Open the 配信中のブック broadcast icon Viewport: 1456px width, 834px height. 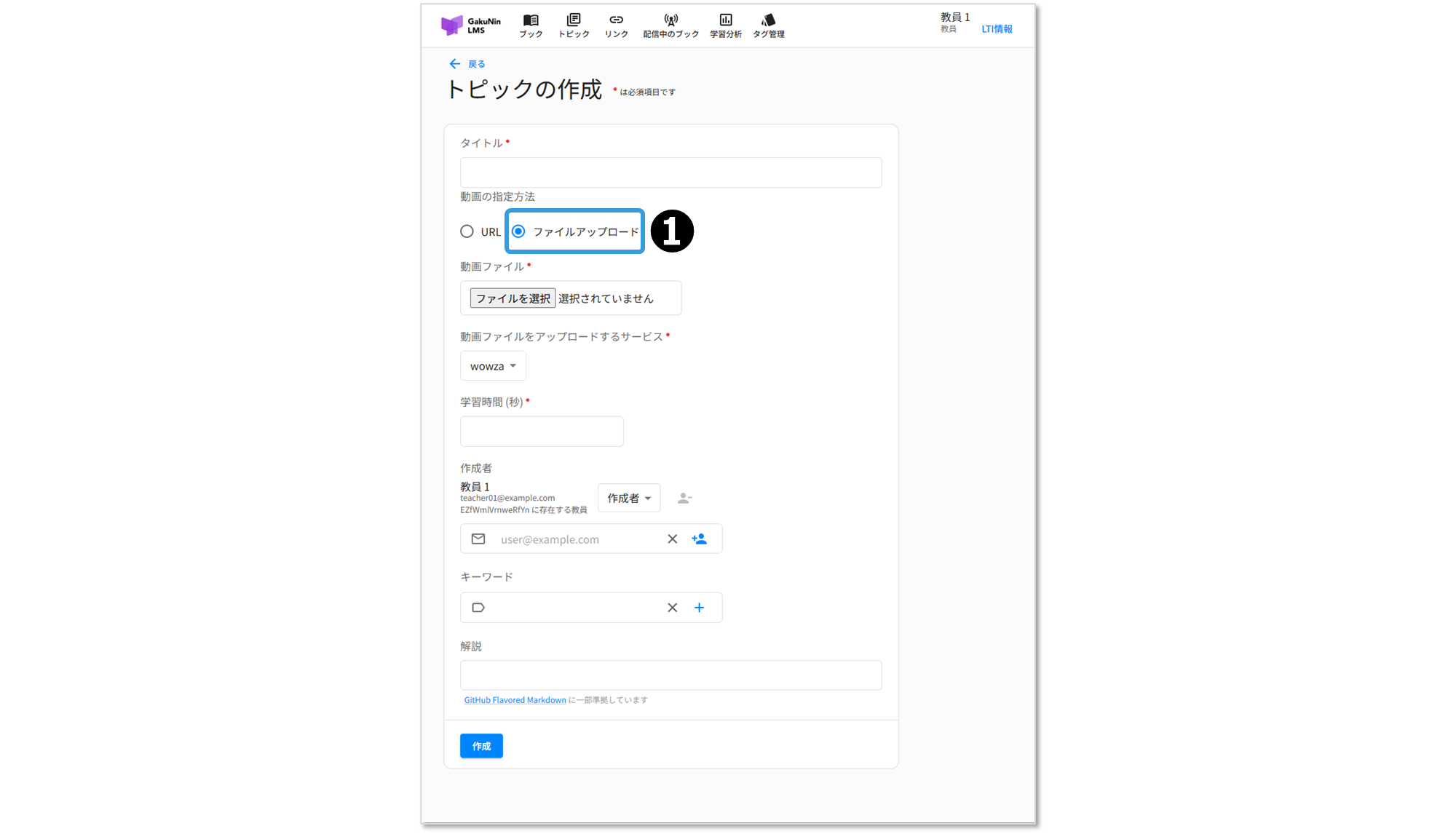click(670, 20)
